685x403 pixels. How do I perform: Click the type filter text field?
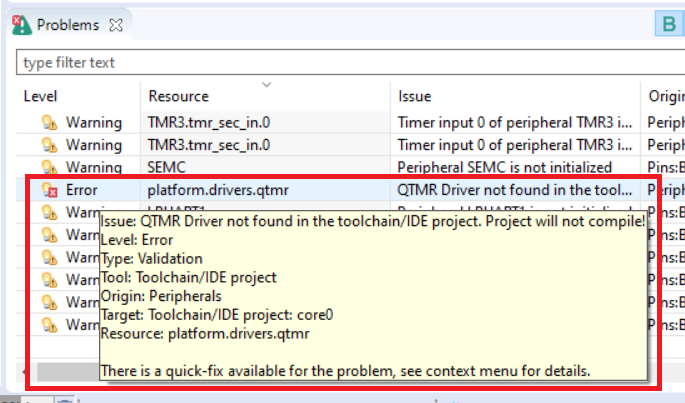349,63
